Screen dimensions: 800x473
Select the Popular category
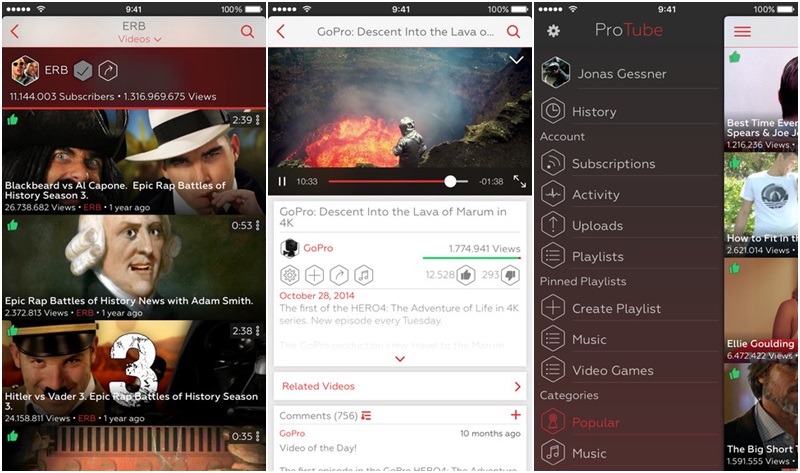629,422
